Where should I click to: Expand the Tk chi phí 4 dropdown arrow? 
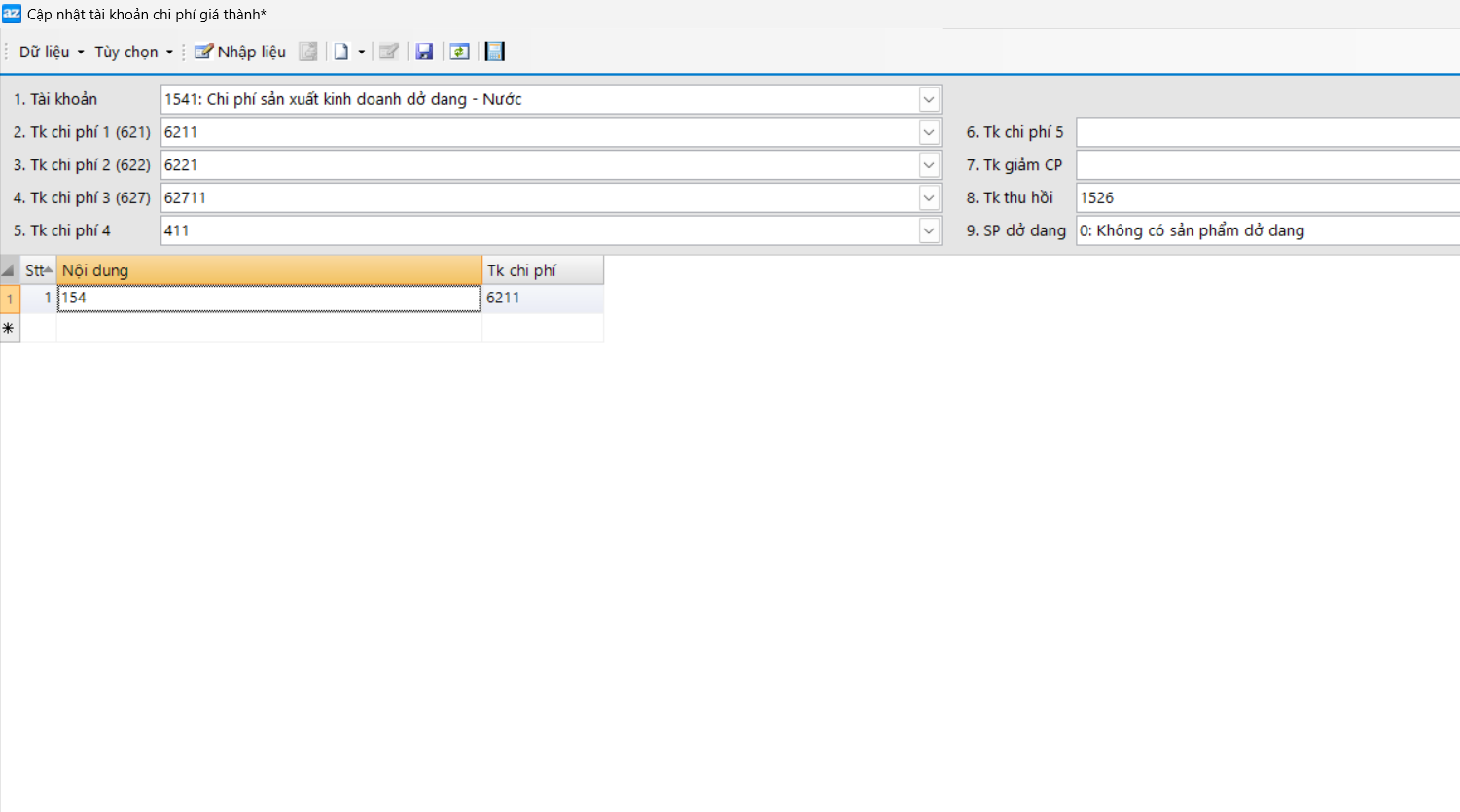point(929,230)
